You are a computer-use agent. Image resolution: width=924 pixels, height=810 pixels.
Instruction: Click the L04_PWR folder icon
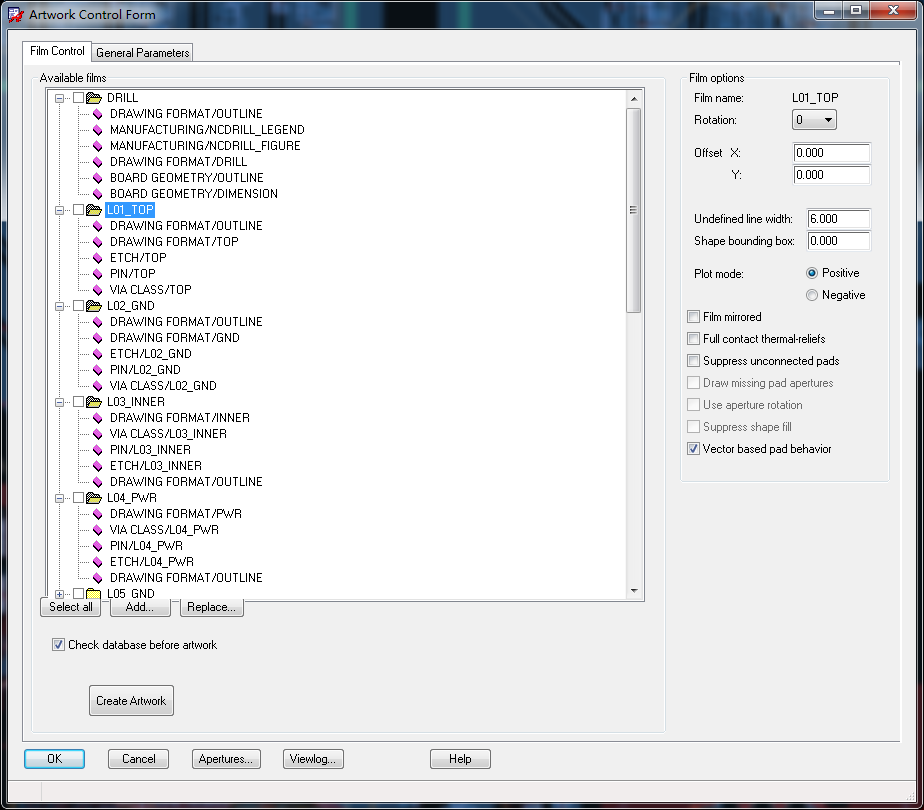pyautogui.click(x=94, y=498)
